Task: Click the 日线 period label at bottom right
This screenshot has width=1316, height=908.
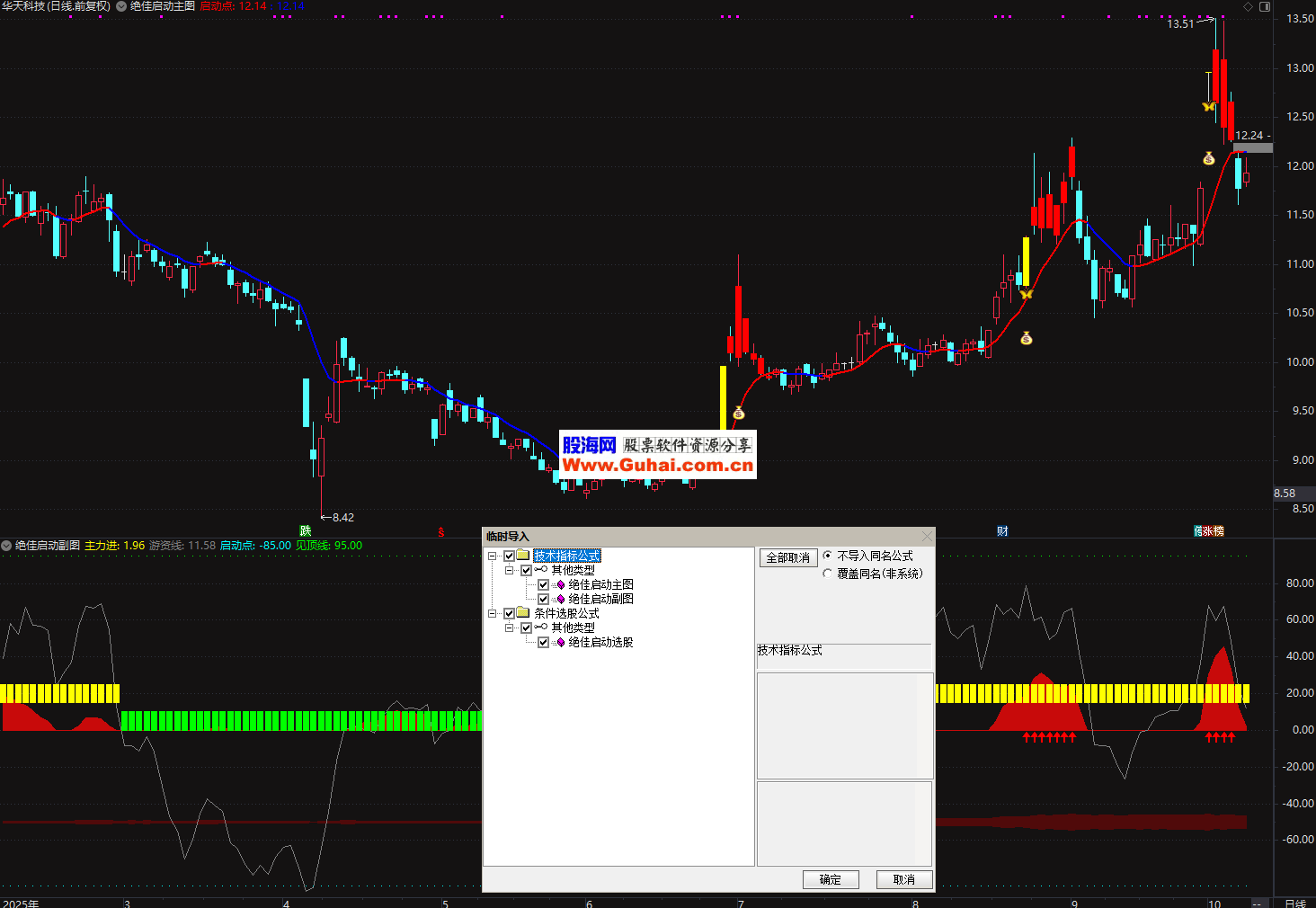Action: (x=1295, y=903)
